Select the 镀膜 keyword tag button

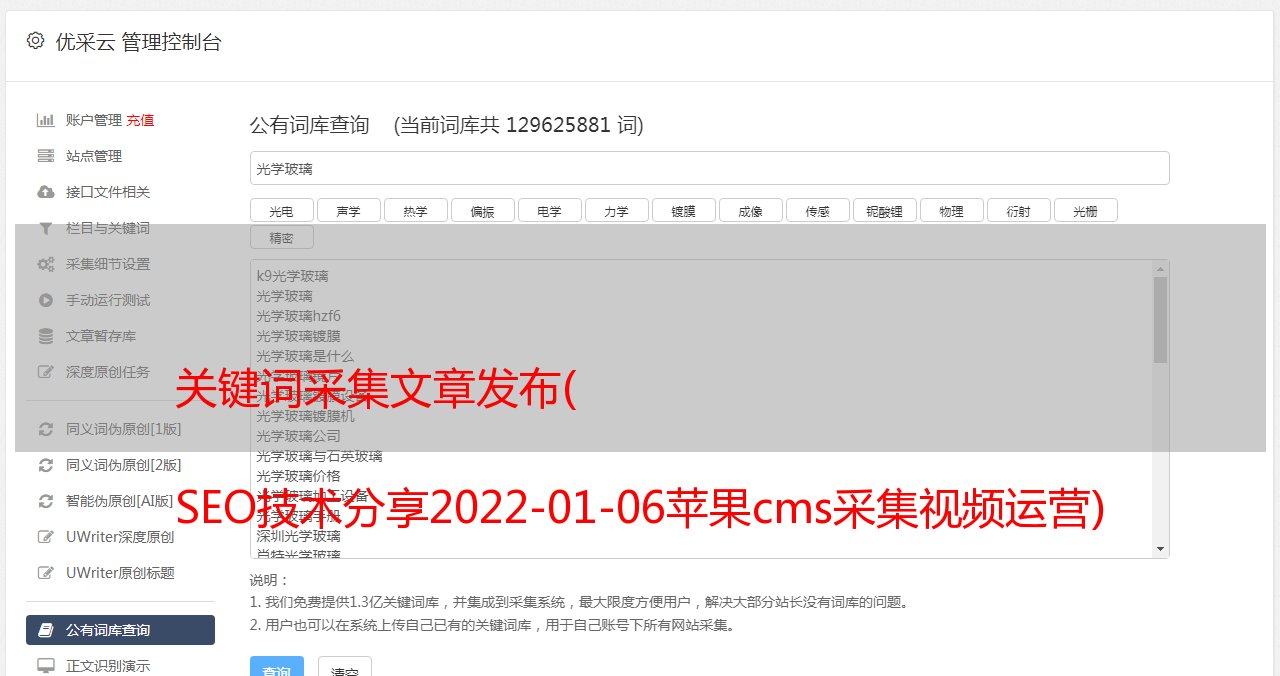coord(684,210)
